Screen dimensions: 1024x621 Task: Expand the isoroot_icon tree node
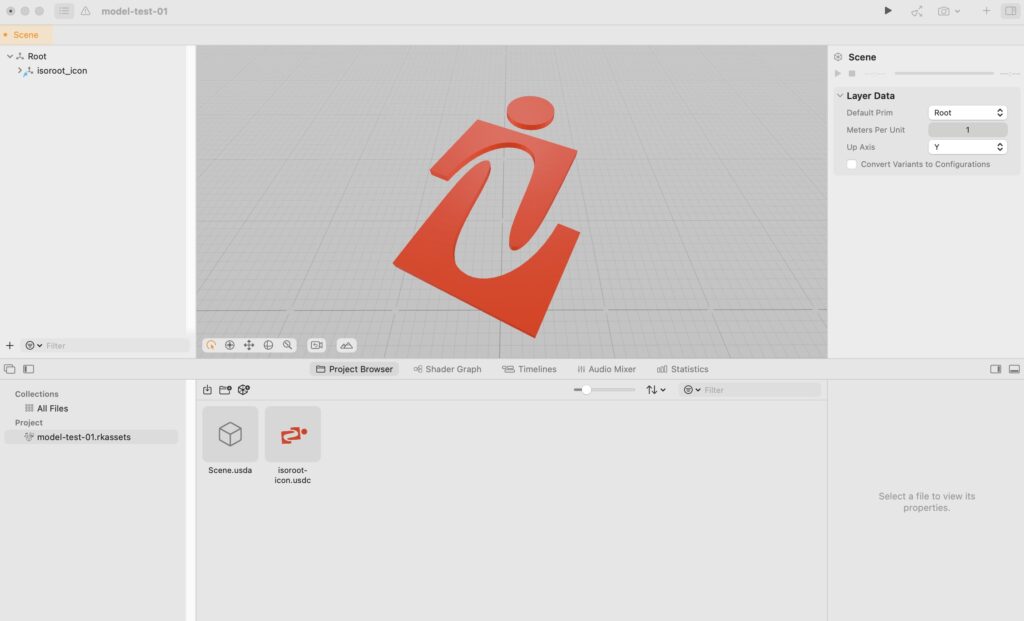(x=20, y=70)
